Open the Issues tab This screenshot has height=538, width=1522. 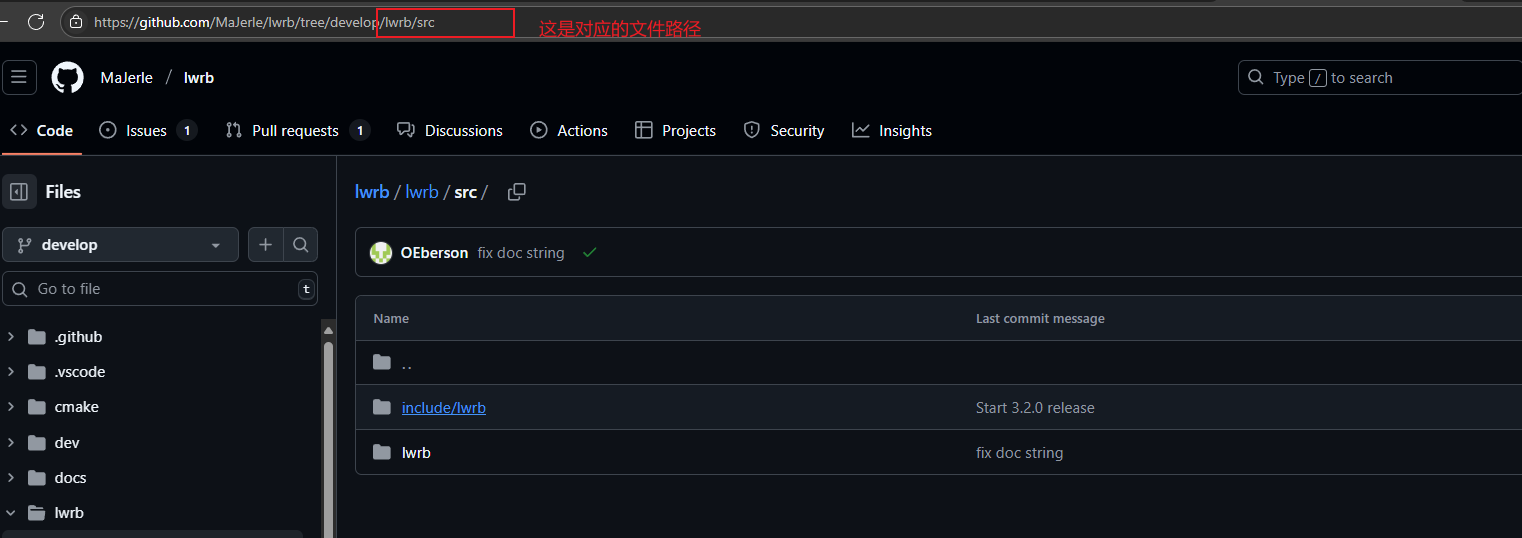click(148, 130)
